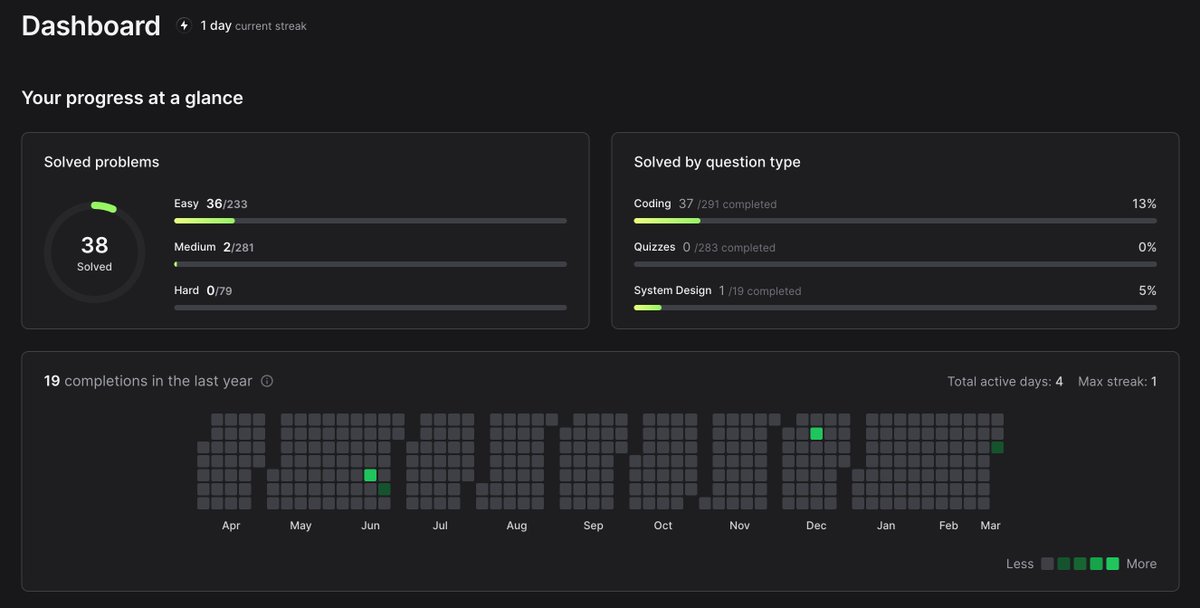This screenshot has width=1200, height=608.
Task: Click 'Coding 37 /291 completed' label
Action: coord(705,204)
